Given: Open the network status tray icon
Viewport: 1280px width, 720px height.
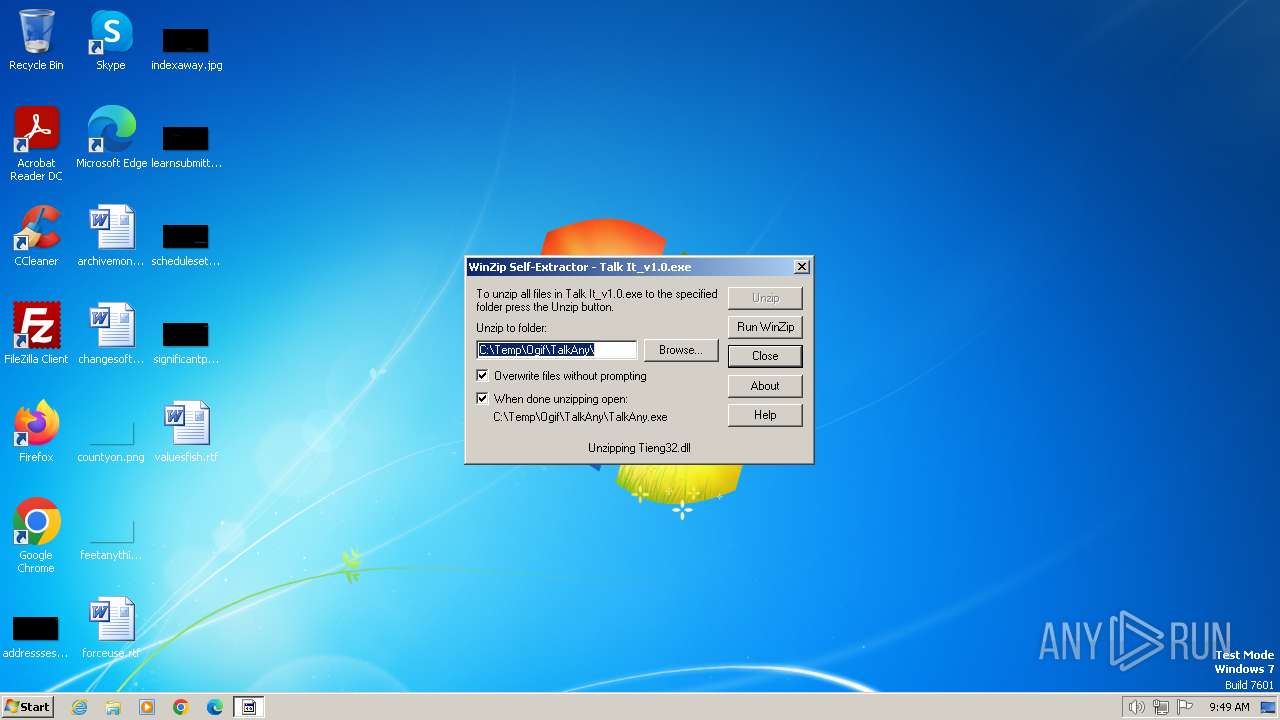Looking at the screenshot, I should 1161,707.
